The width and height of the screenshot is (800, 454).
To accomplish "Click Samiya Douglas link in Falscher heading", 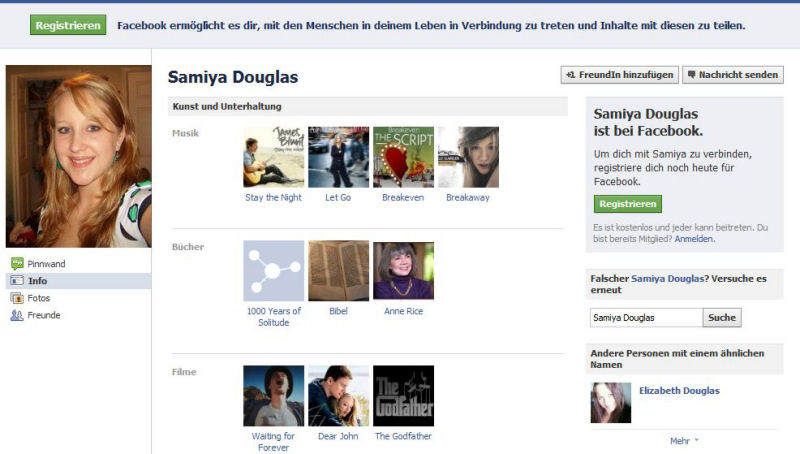I will pyautogui.click(x=667, y=279).
